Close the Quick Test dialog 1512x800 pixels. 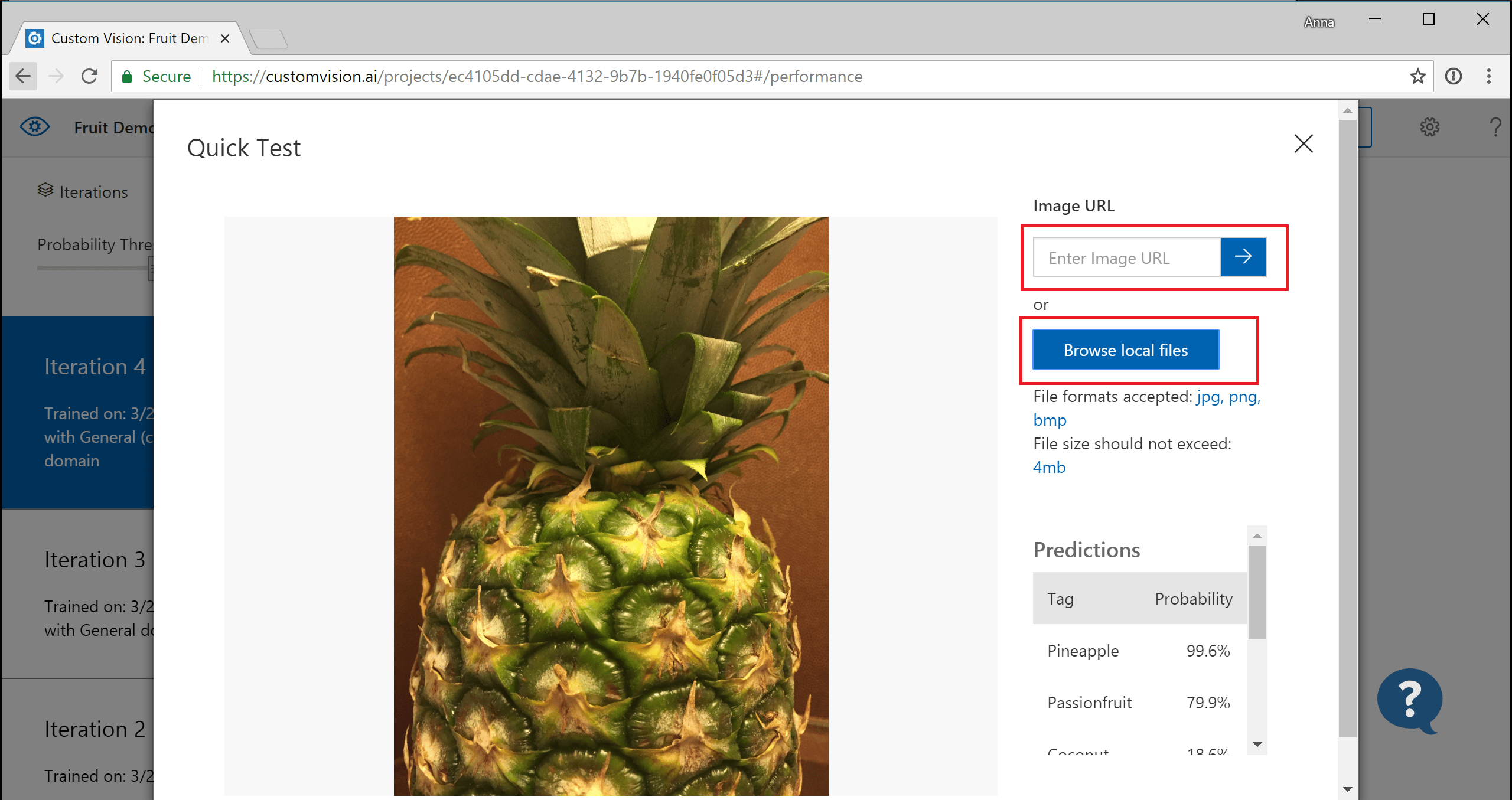pyautogui.click(x=1304, y=143)
